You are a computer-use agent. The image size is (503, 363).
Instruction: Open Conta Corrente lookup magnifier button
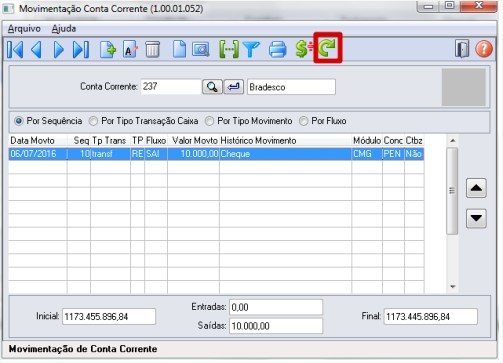pos(212,87)
